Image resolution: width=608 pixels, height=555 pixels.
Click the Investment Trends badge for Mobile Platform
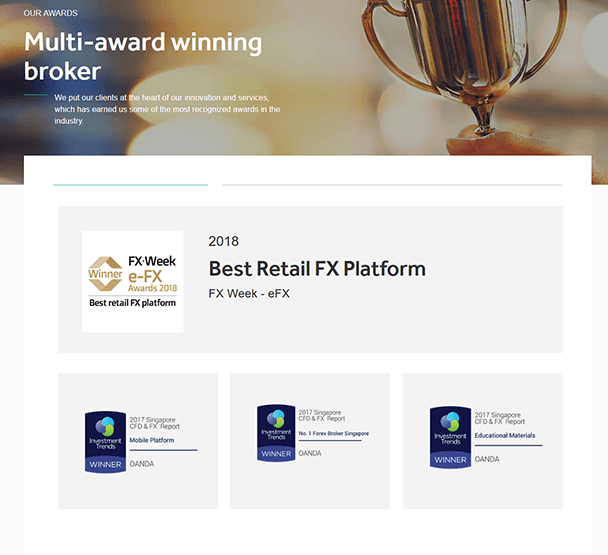click(105, 442)
